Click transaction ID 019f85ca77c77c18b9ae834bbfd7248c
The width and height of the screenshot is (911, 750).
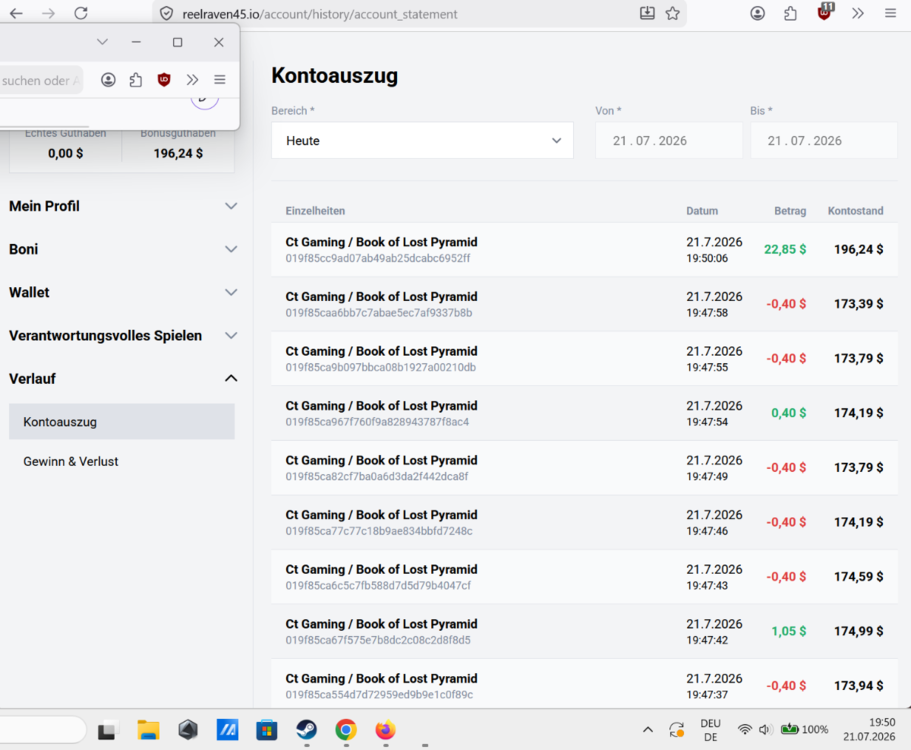tap(379, 531)
